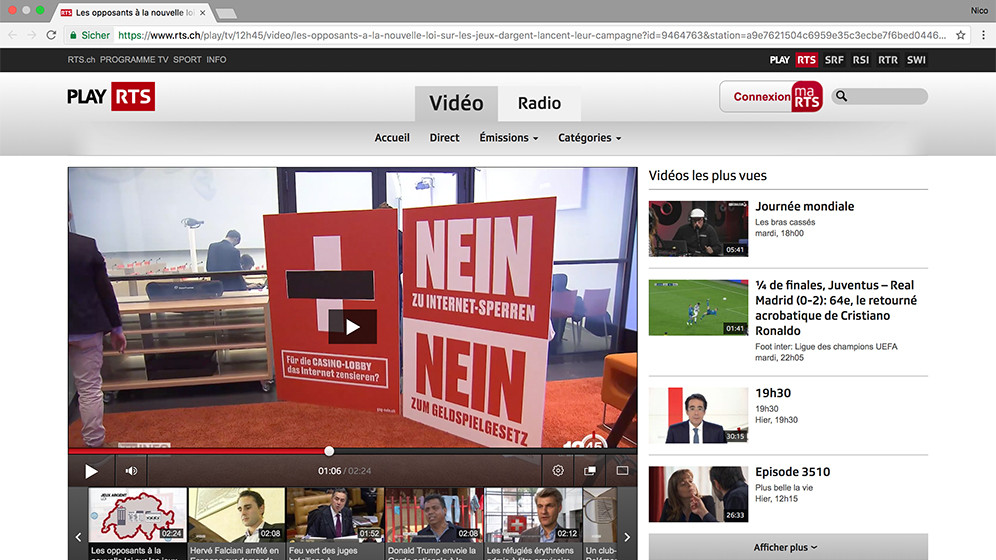Open Episode 3510 video thumbnail
The width and height of the screenshot is (996, 560).
point(698,494)
